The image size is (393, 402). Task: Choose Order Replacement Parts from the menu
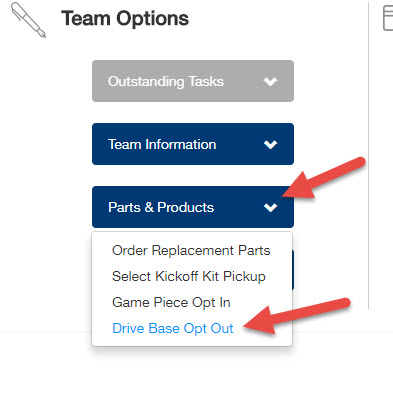pos(191,250)
